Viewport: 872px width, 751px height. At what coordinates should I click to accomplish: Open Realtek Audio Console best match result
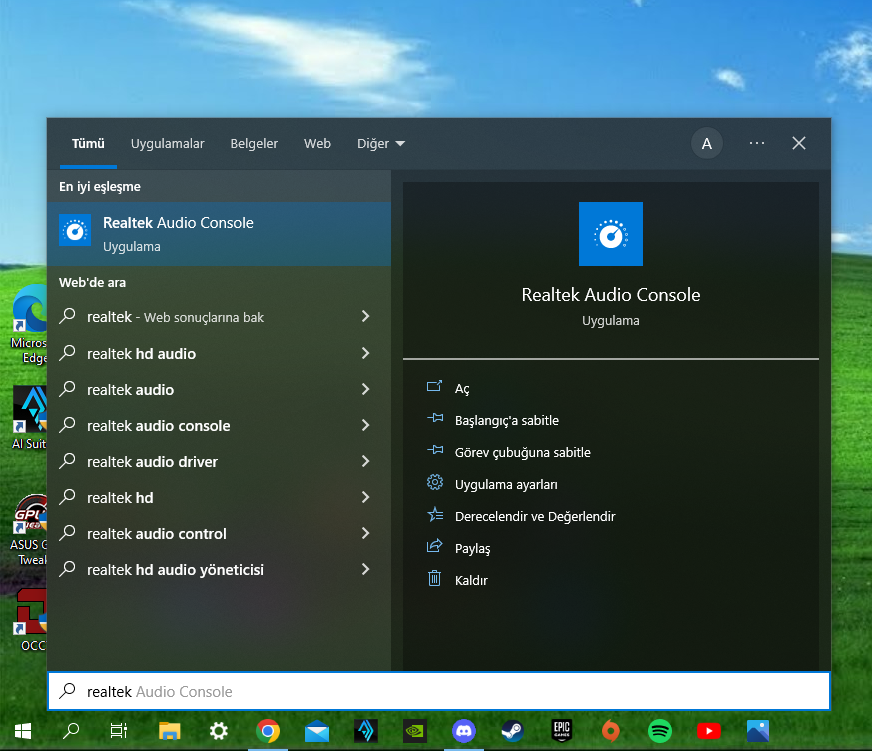[219, 234]
